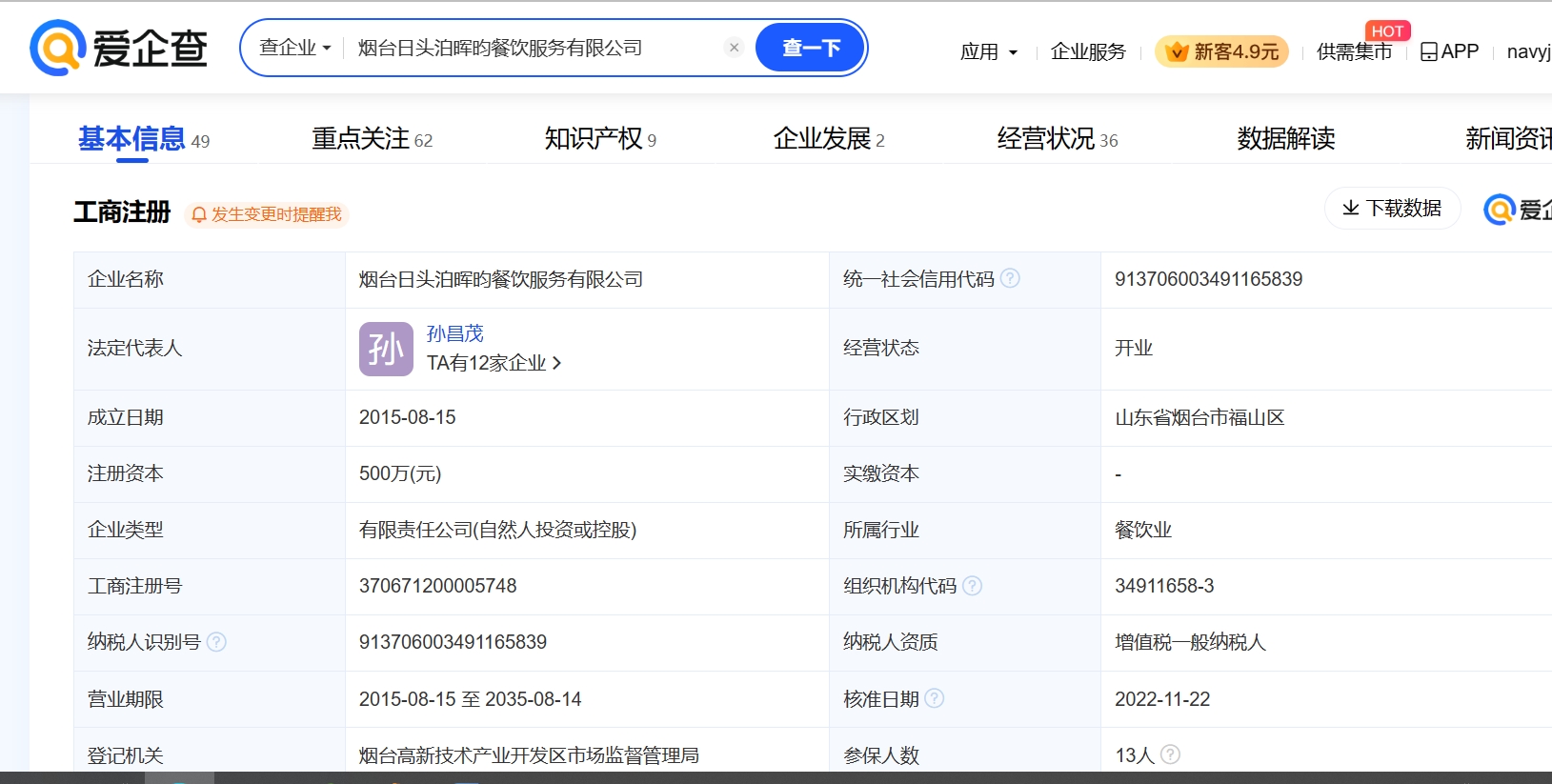Expand the 应用 dropdown menu
Viewport: 1552px width, 784px height.
[x=989, y=51]
